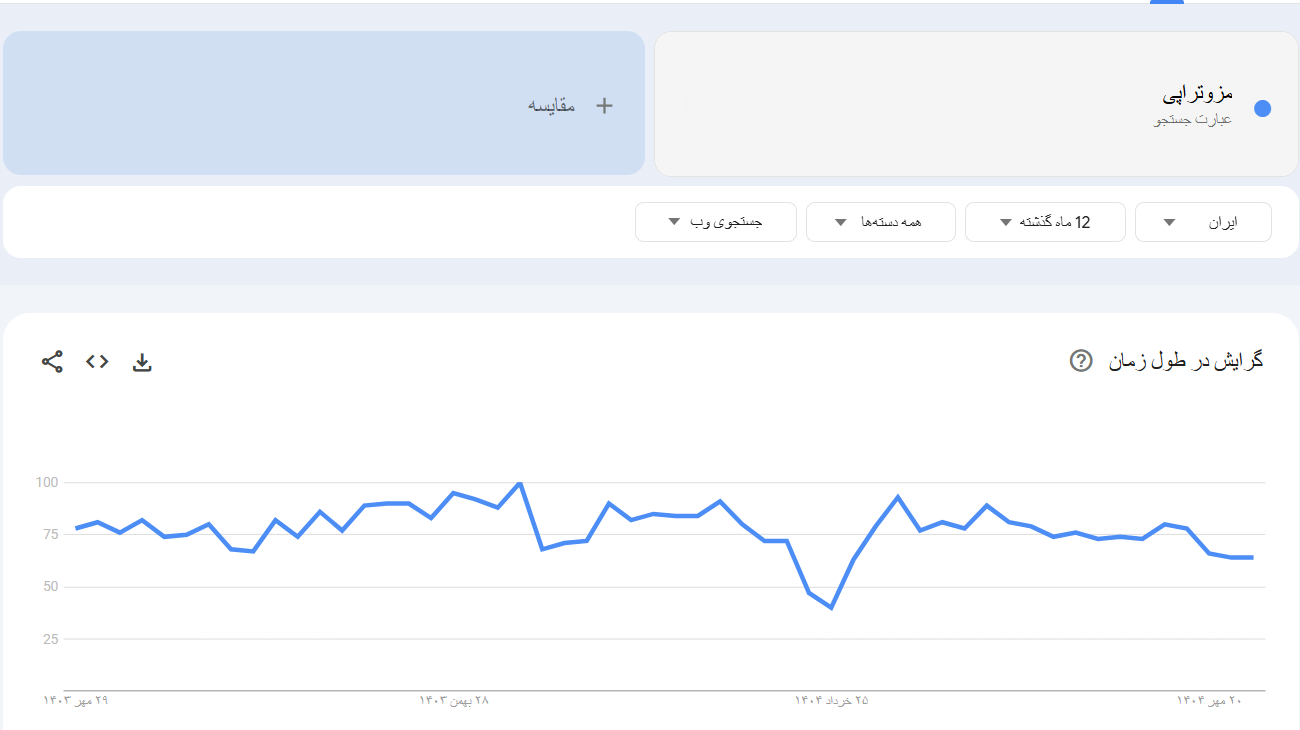This screenshot has width=1300, height=730.
Task: Click the عبارت جستجو subtitle text
Action: tap(1194, 120)
